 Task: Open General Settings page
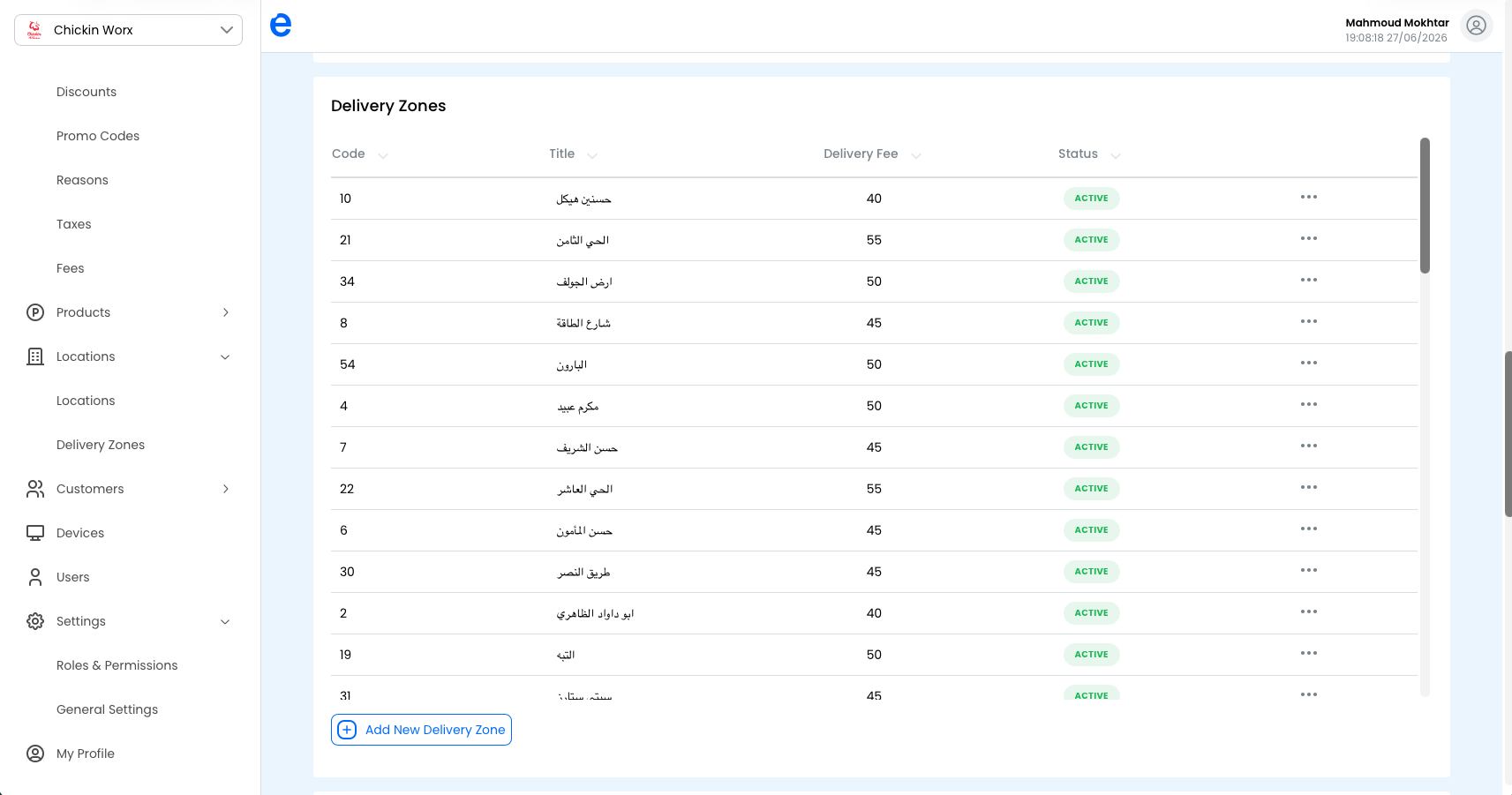pyautogui.click(x=108, y=709)
